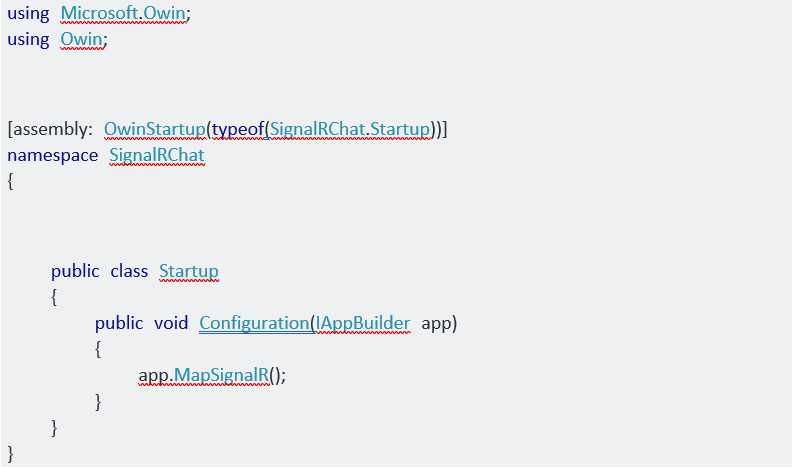Click the Owin identifier in the second using line

click(x=83, y=39)
